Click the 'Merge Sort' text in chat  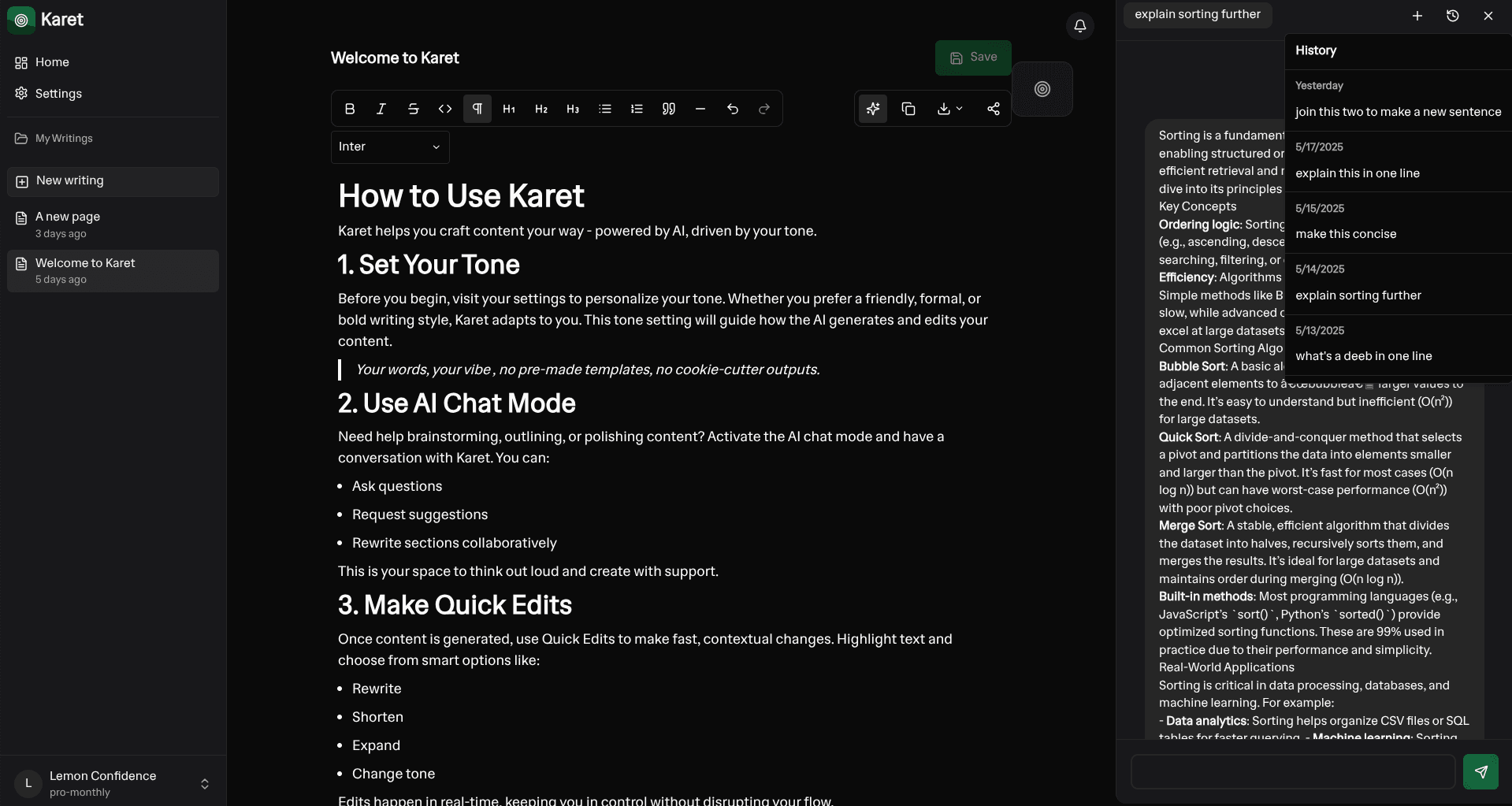click(x=1190, y=526)
